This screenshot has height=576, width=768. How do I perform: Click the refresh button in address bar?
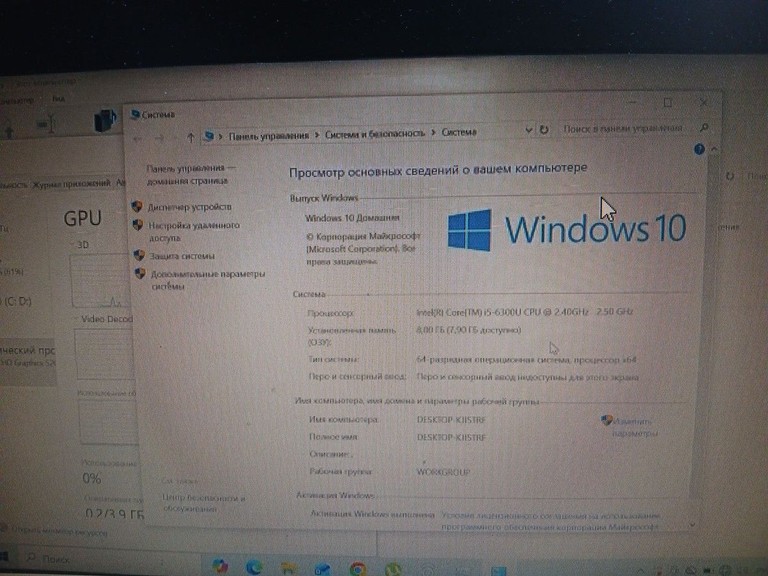pyautogui.click(x=544, y=130)
